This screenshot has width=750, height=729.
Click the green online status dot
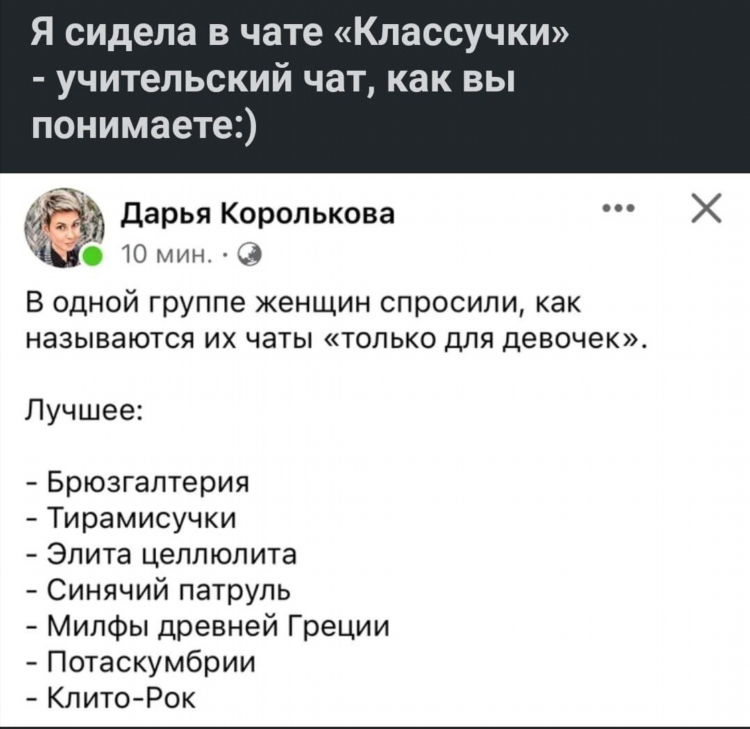point(92,256)
